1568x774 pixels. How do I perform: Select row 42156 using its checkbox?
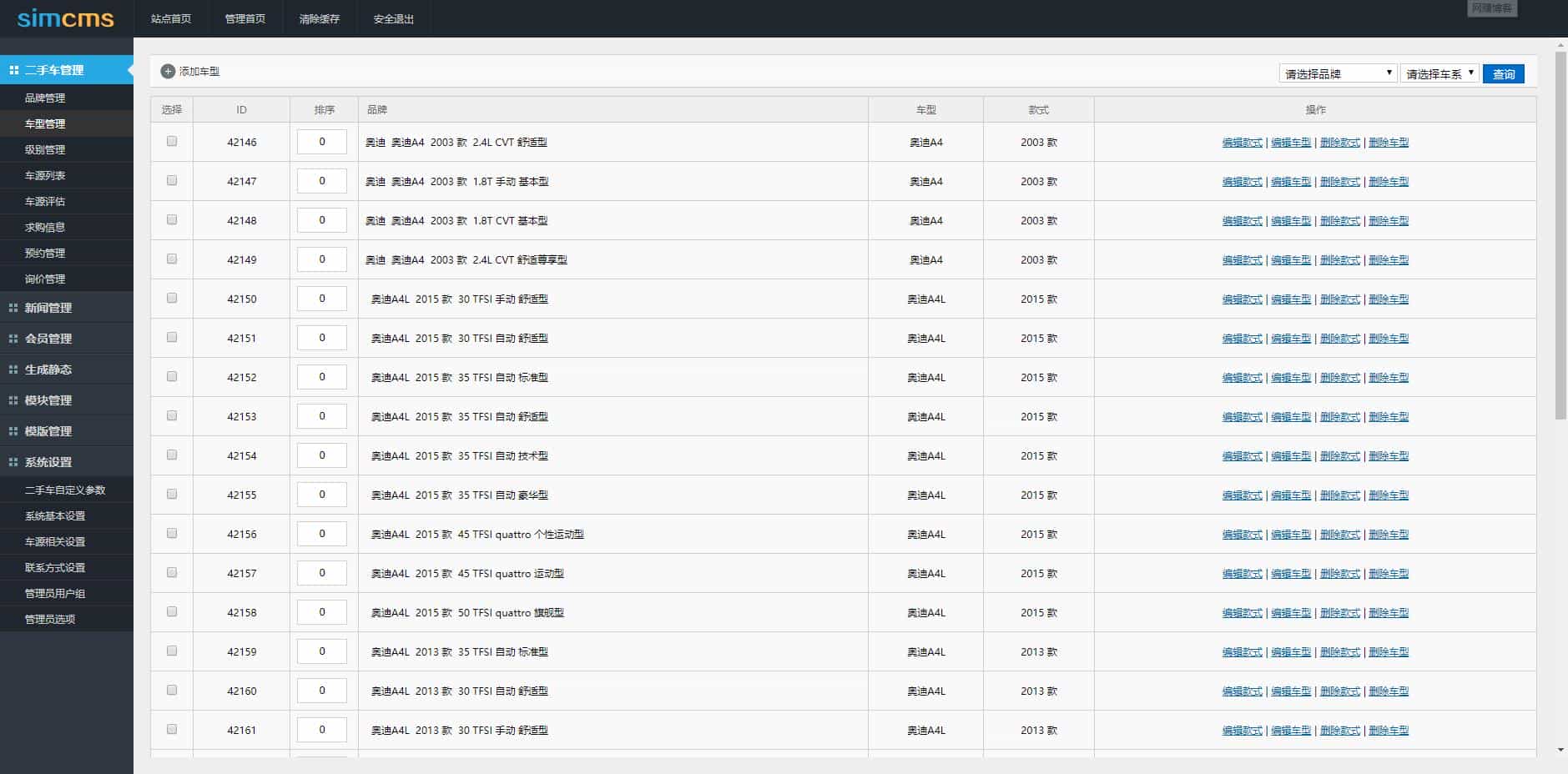coord(172,534)
